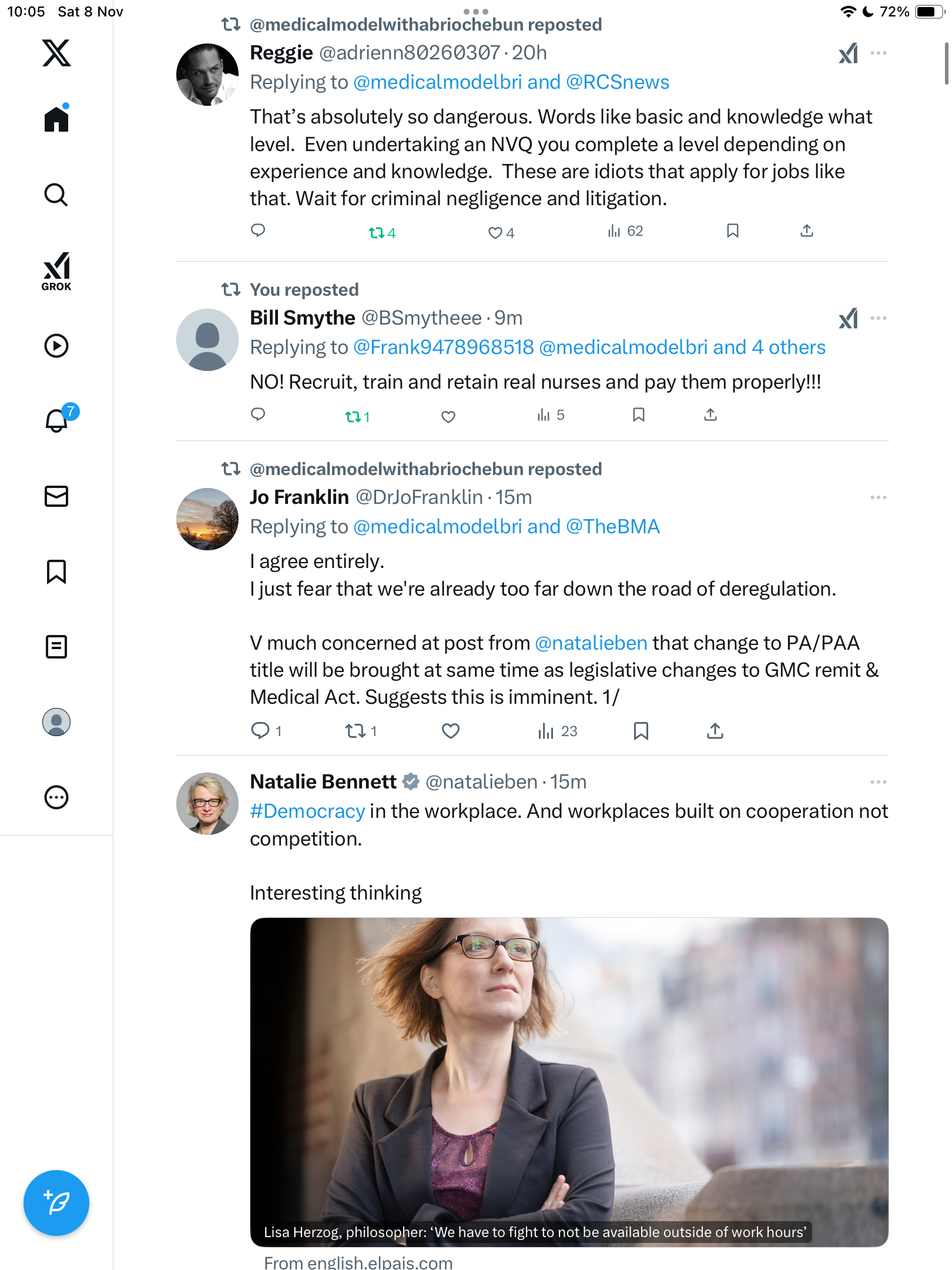Open direct messages envelope icon
This screenshot has height=1270, width=952.
pyautogui.click(x=56, y=496)
